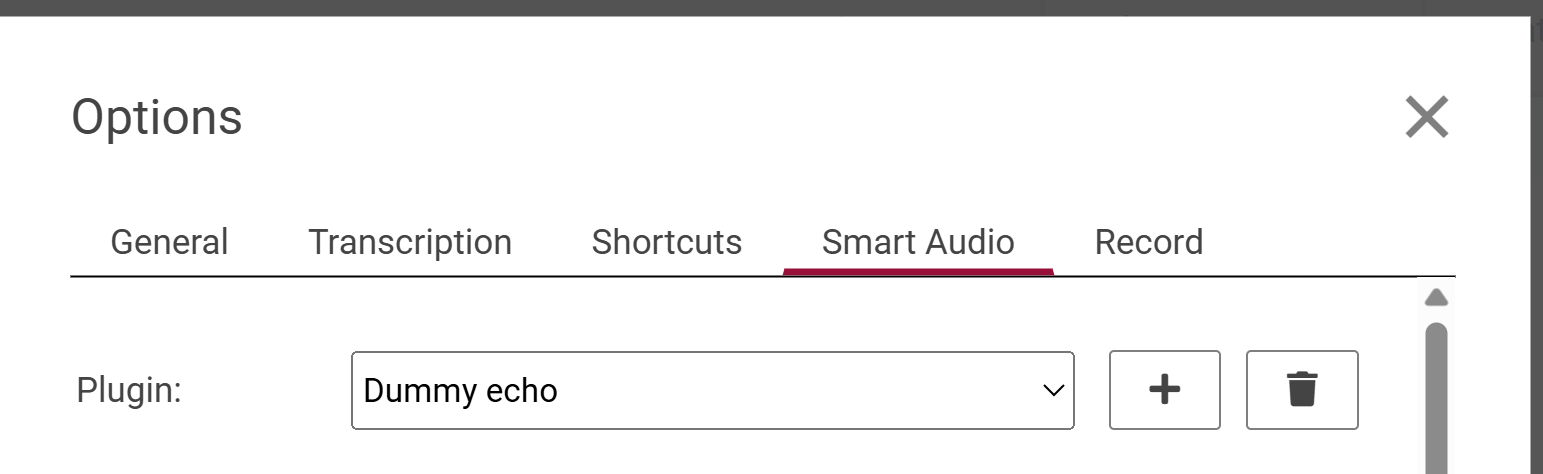Viewport: 1543px width, 474px height.
Task: Delete the plugin using the trash icon
Action: pyautogui.click(x=1301, y=390)
